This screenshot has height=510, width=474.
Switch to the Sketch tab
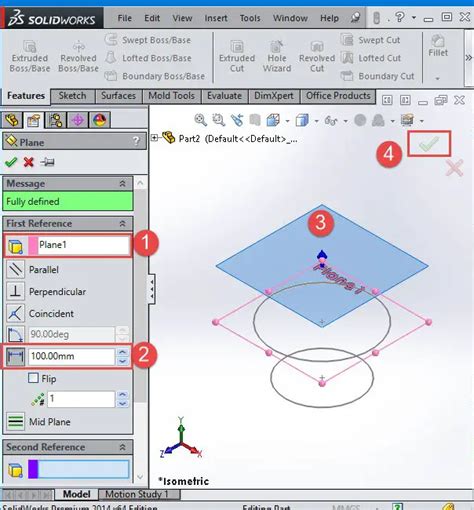click(x=72, y=96)
